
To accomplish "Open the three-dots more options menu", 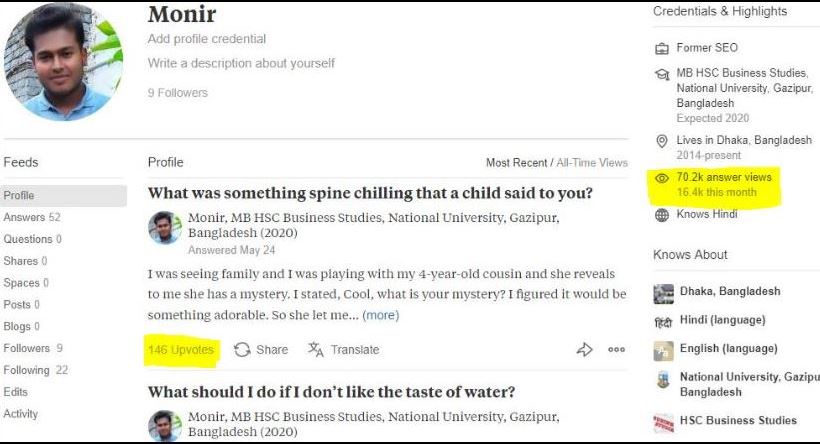I will coord(616,350).
